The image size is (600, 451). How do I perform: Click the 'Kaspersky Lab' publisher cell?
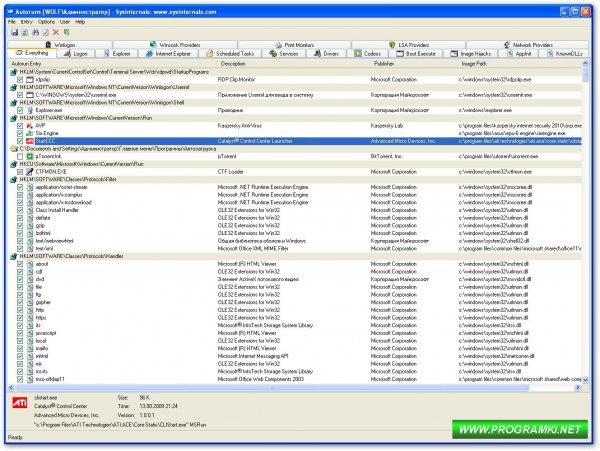click(386, 125)
